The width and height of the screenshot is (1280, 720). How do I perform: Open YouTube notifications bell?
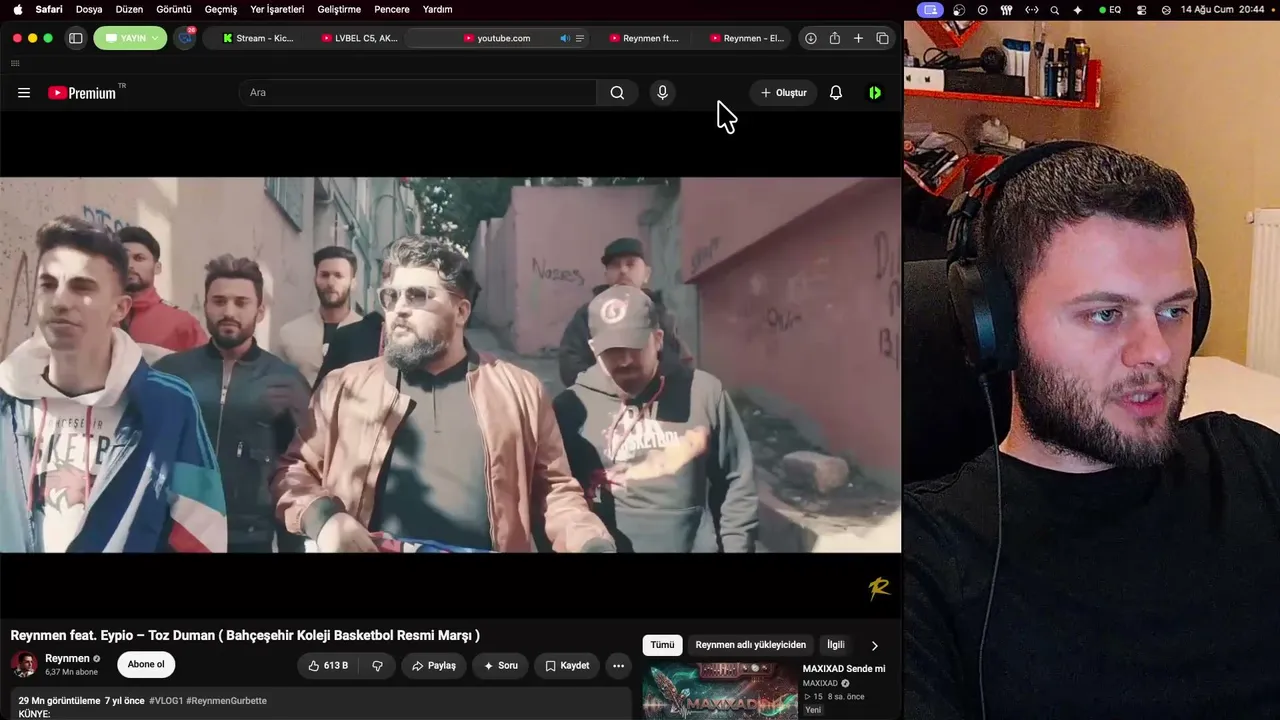click(x=836, y=93)
